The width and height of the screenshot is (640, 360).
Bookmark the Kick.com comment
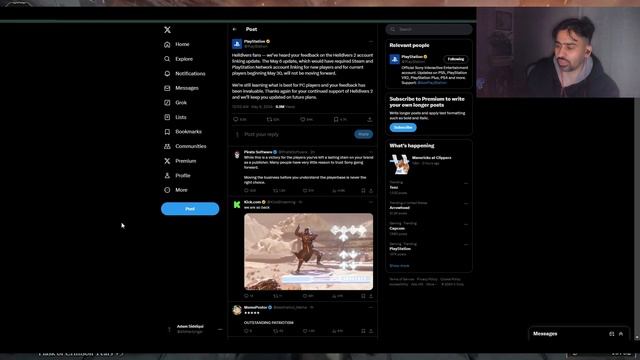point(363,296)
